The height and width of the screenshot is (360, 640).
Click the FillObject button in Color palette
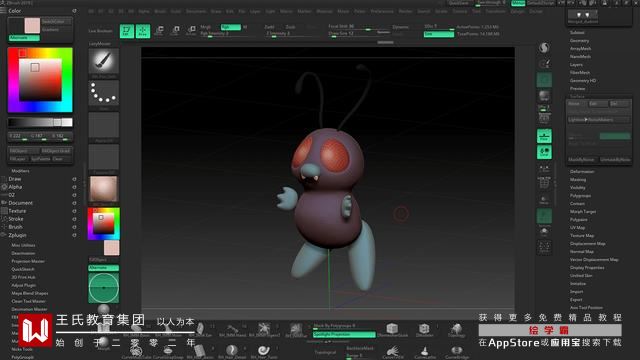pyautogui.click(x=24, y=151)
